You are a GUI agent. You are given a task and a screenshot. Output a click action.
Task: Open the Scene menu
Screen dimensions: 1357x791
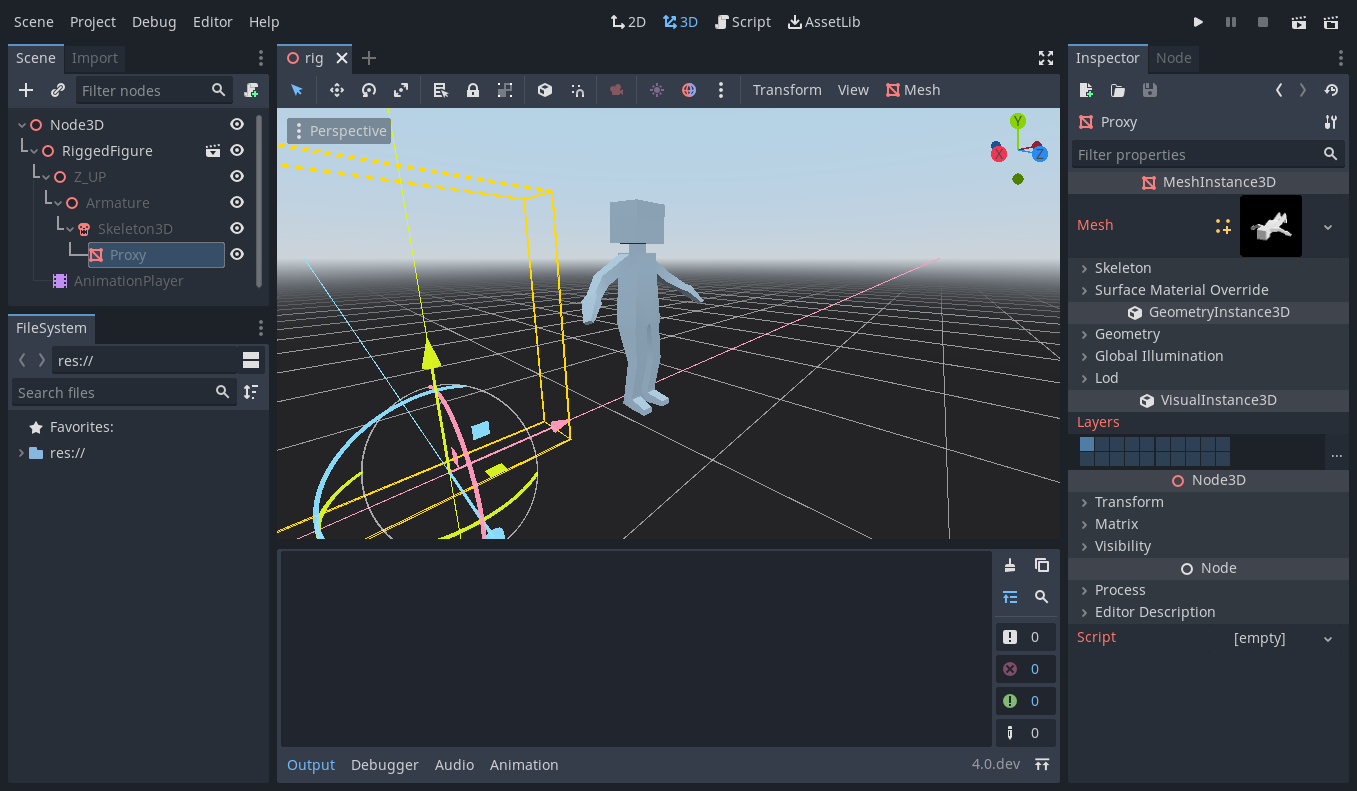click(x=33, y=21)
